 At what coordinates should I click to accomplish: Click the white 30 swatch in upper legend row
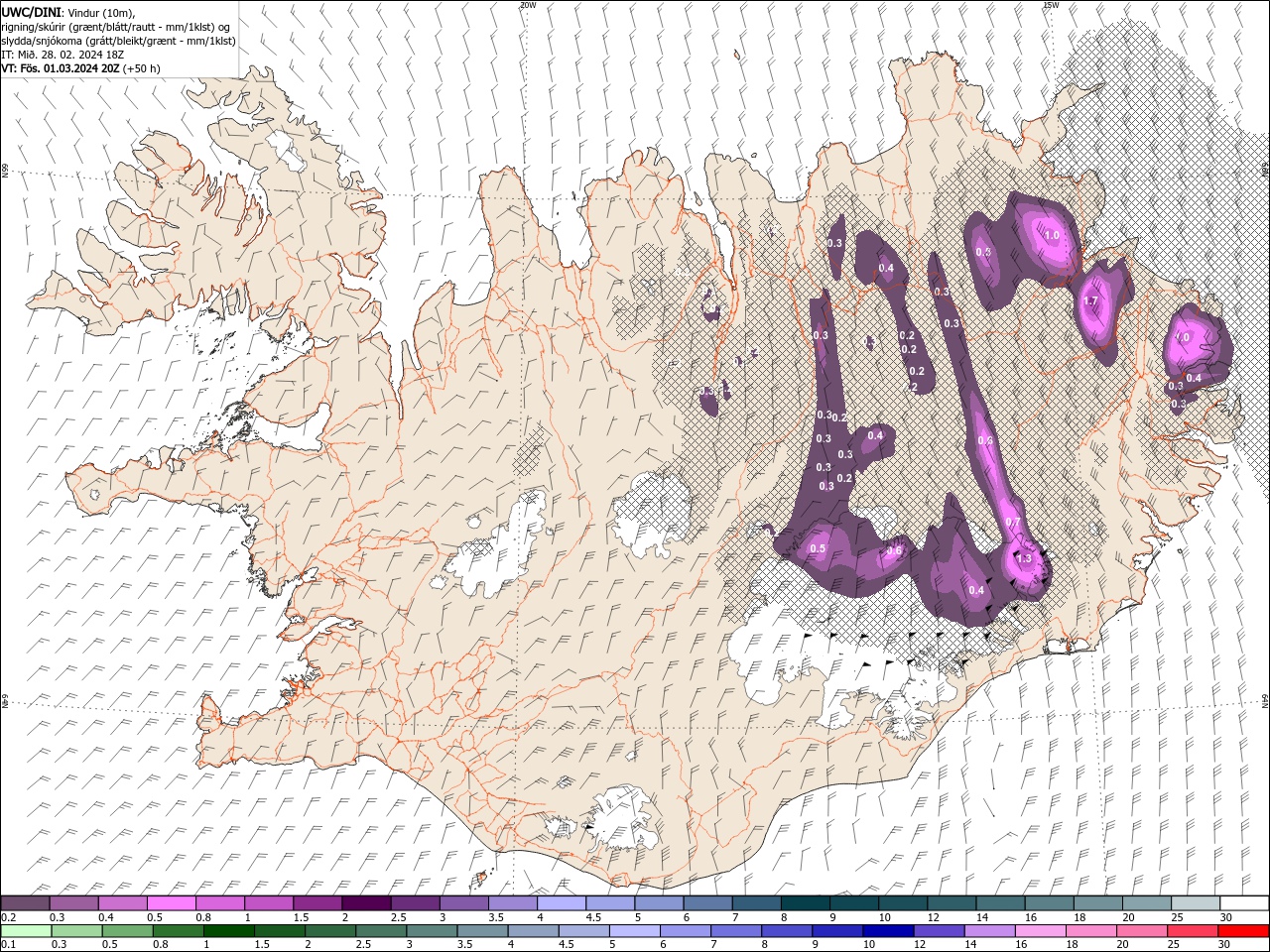coord(1244,903)
